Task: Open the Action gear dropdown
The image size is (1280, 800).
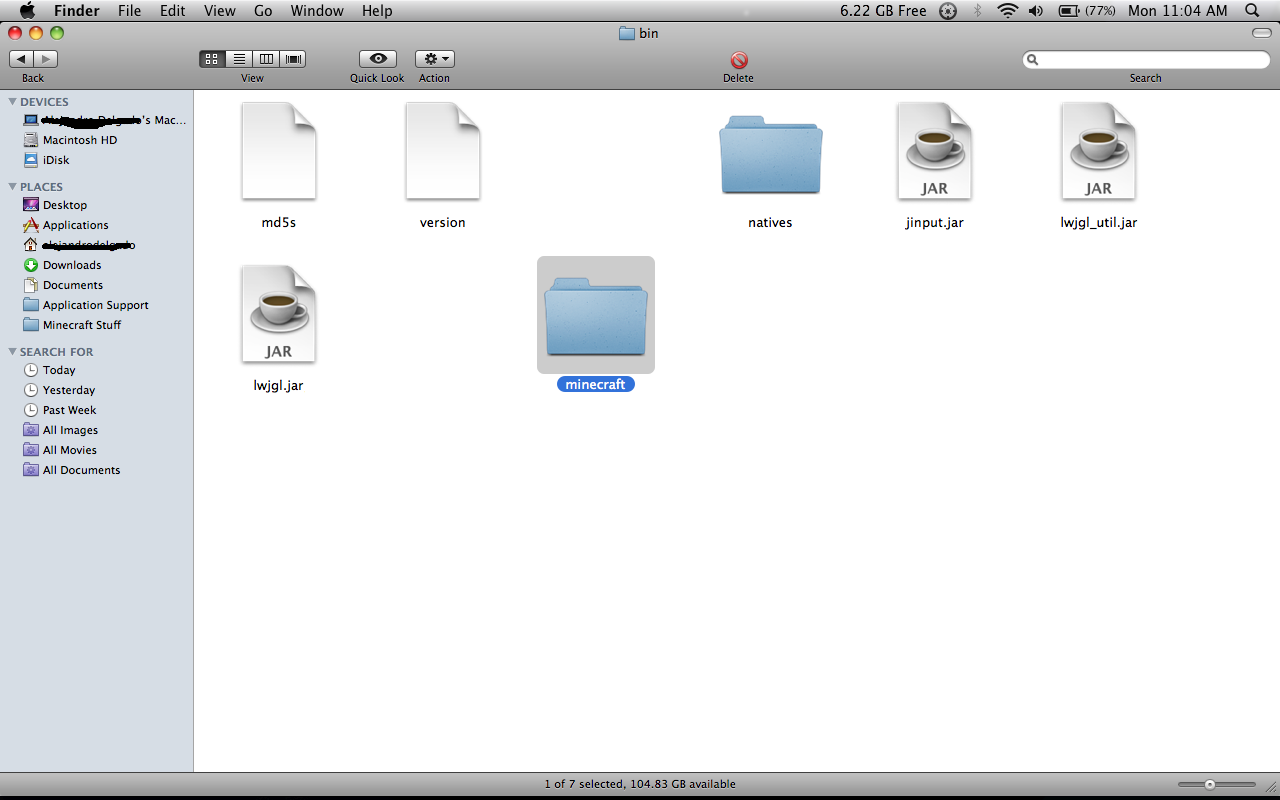Action: click(x=435, y=59)
